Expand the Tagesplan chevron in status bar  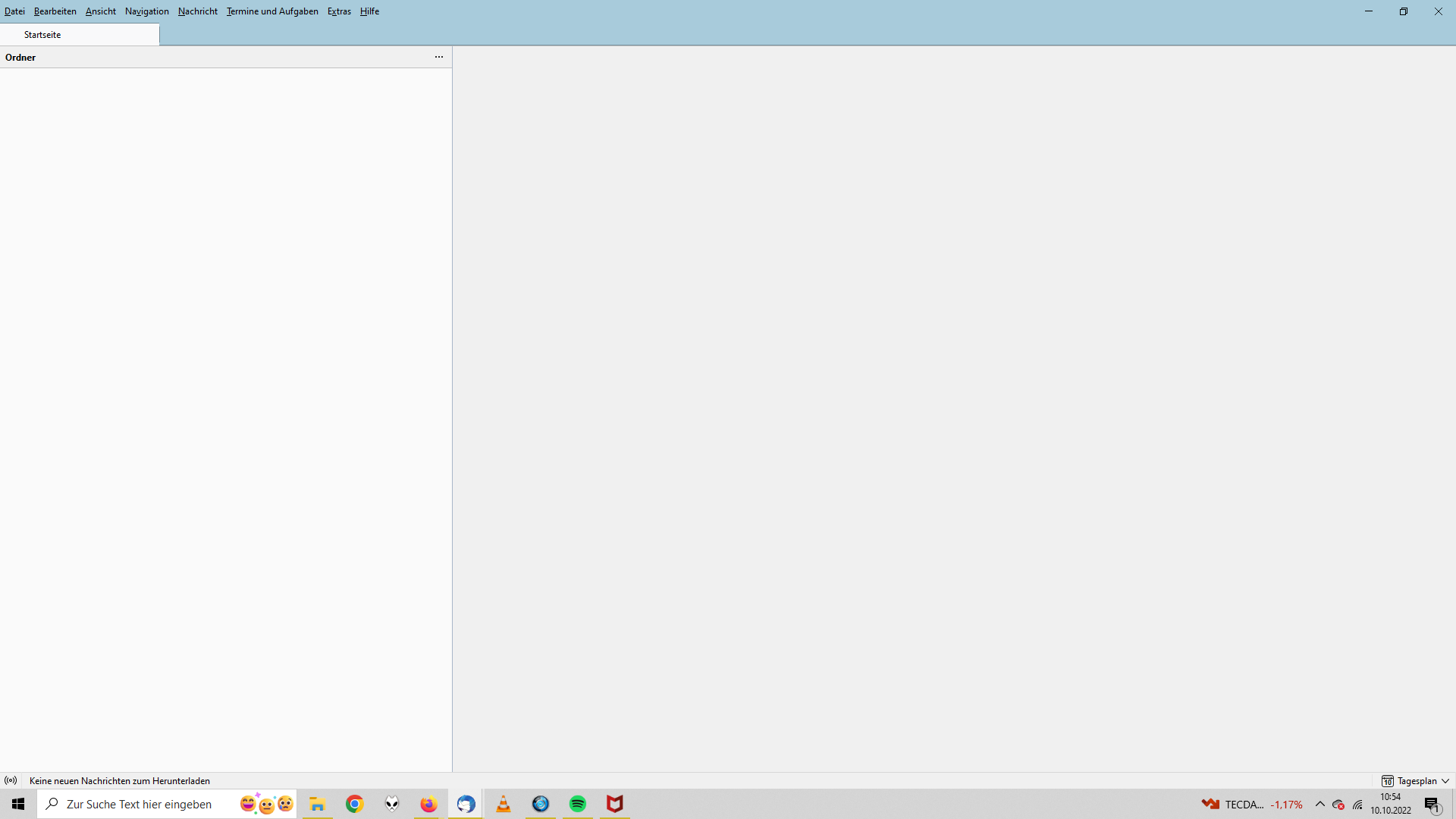point(1445,780)
